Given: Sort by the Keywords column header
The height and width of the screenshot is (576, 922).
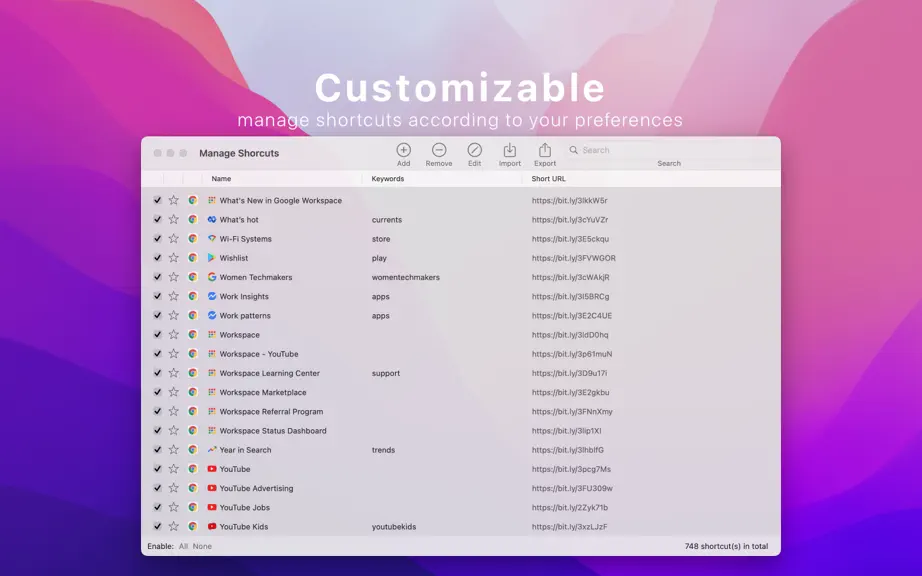Looking at the screenshot, I should coord(387,179).
